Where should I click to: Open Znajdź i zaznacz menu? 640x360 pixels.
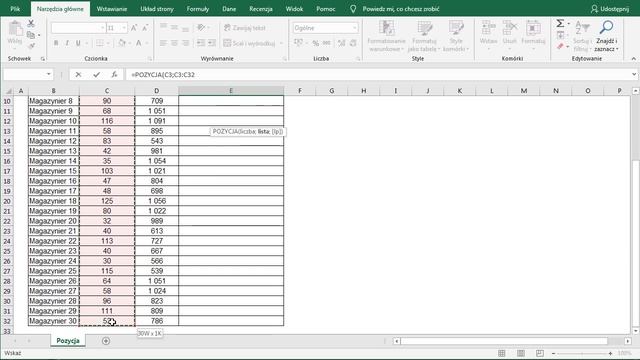click(606, 36)
